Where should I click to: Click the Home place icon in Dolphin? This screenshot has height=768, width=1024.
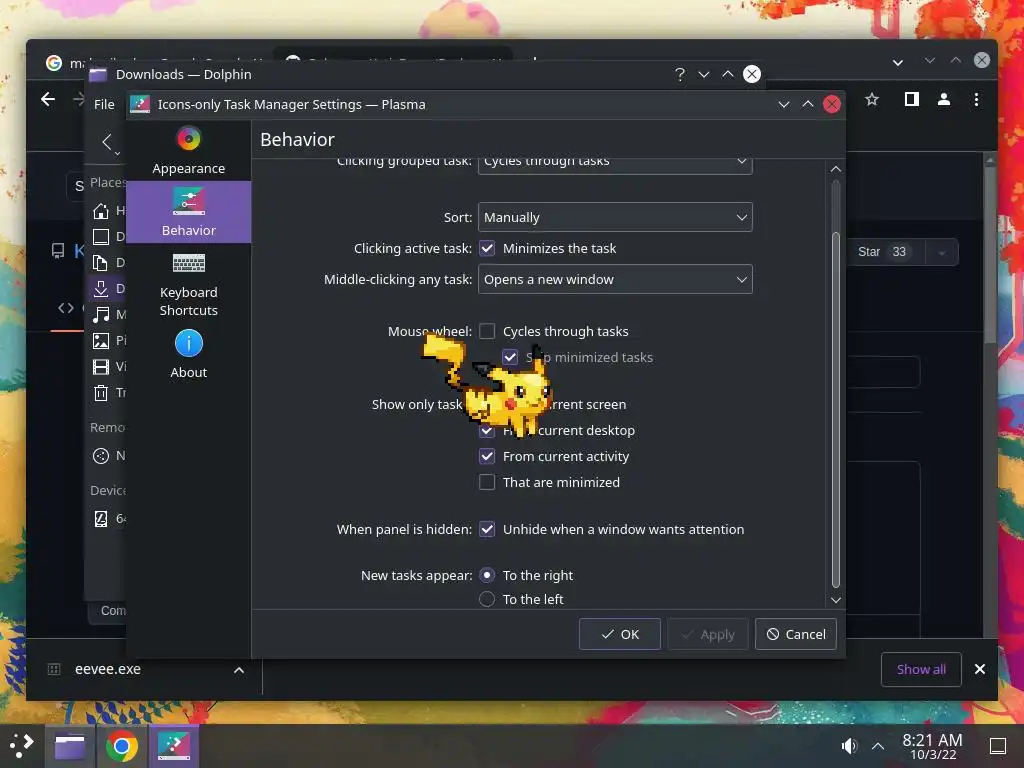click(x=101, y=210)
